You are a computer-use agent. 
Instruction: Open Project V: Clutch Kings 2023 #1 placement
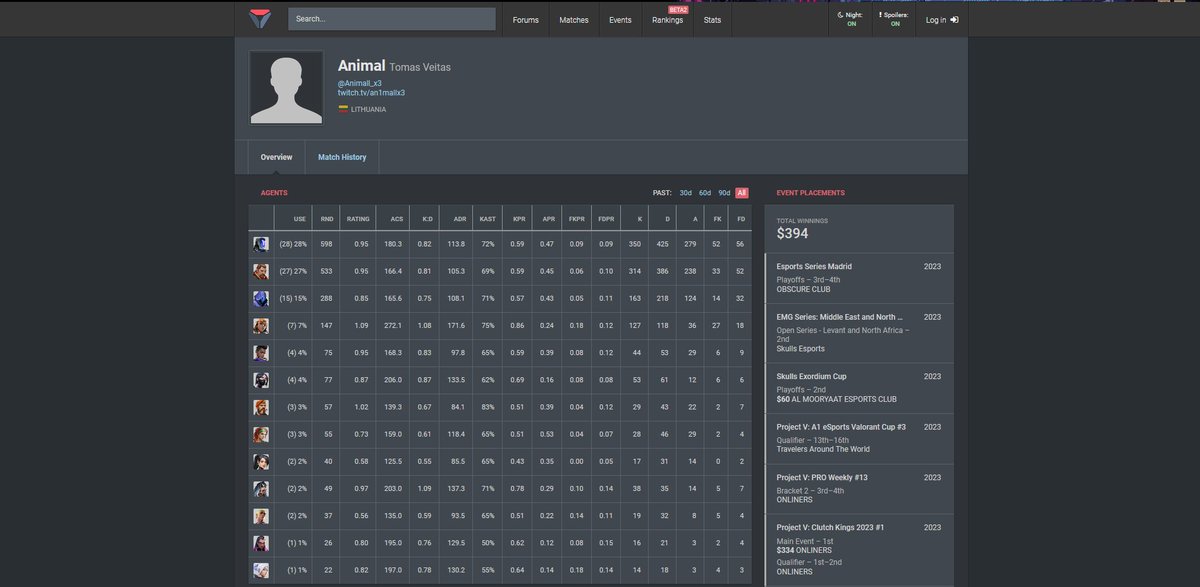(x=859, y=550)
